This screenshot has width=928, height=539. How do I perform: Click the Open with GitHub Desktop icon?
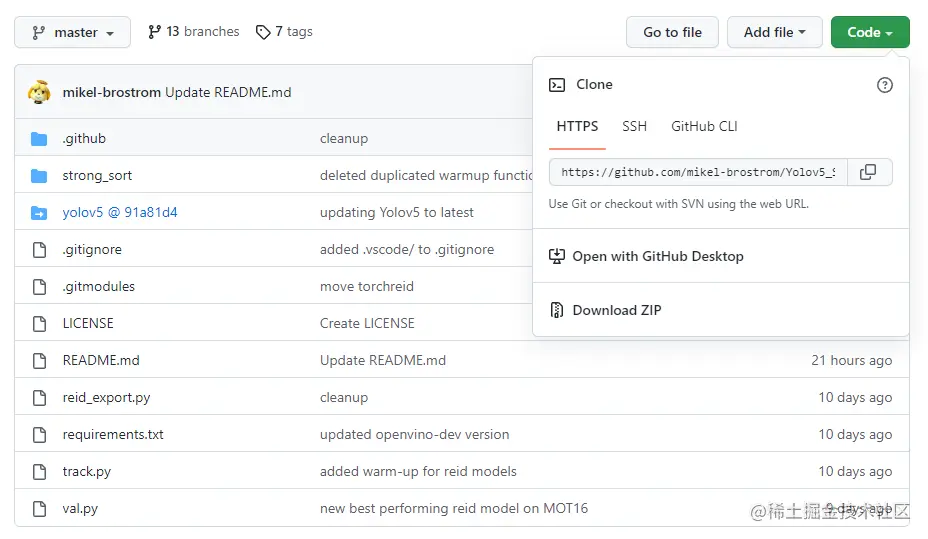point(557,256)
